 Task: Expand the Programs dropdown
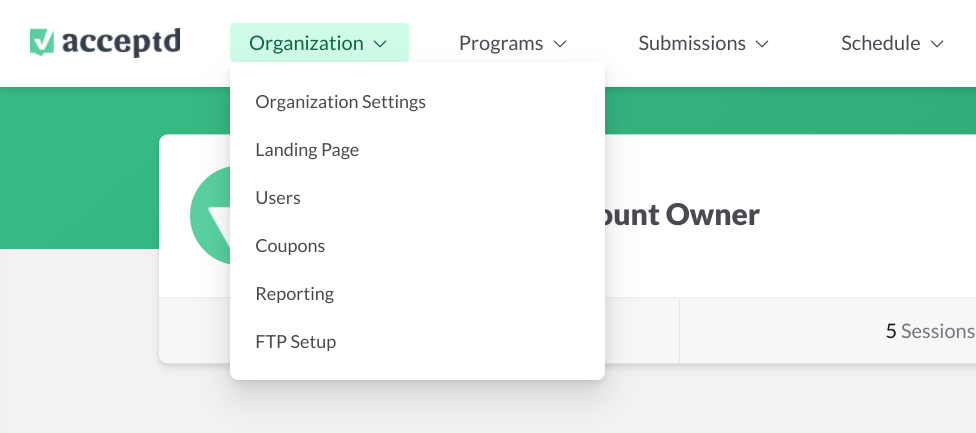point(513,44)
